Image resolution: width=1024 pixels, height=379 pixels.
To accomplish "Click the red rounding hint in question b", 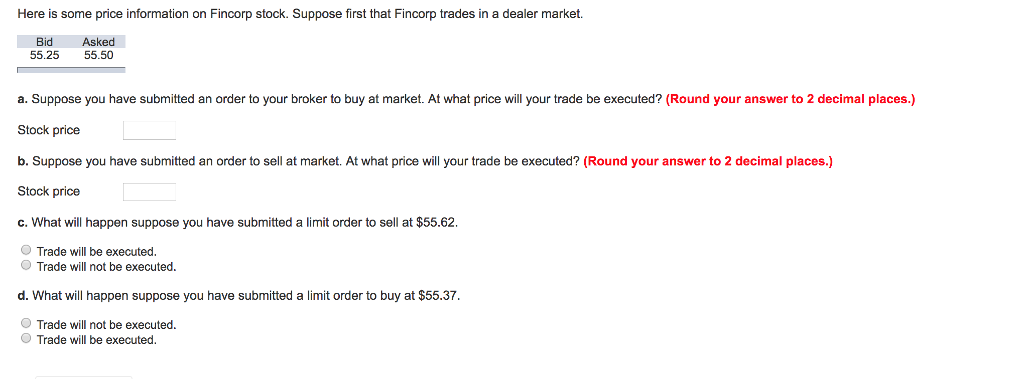I will click(x=708, y=161).
